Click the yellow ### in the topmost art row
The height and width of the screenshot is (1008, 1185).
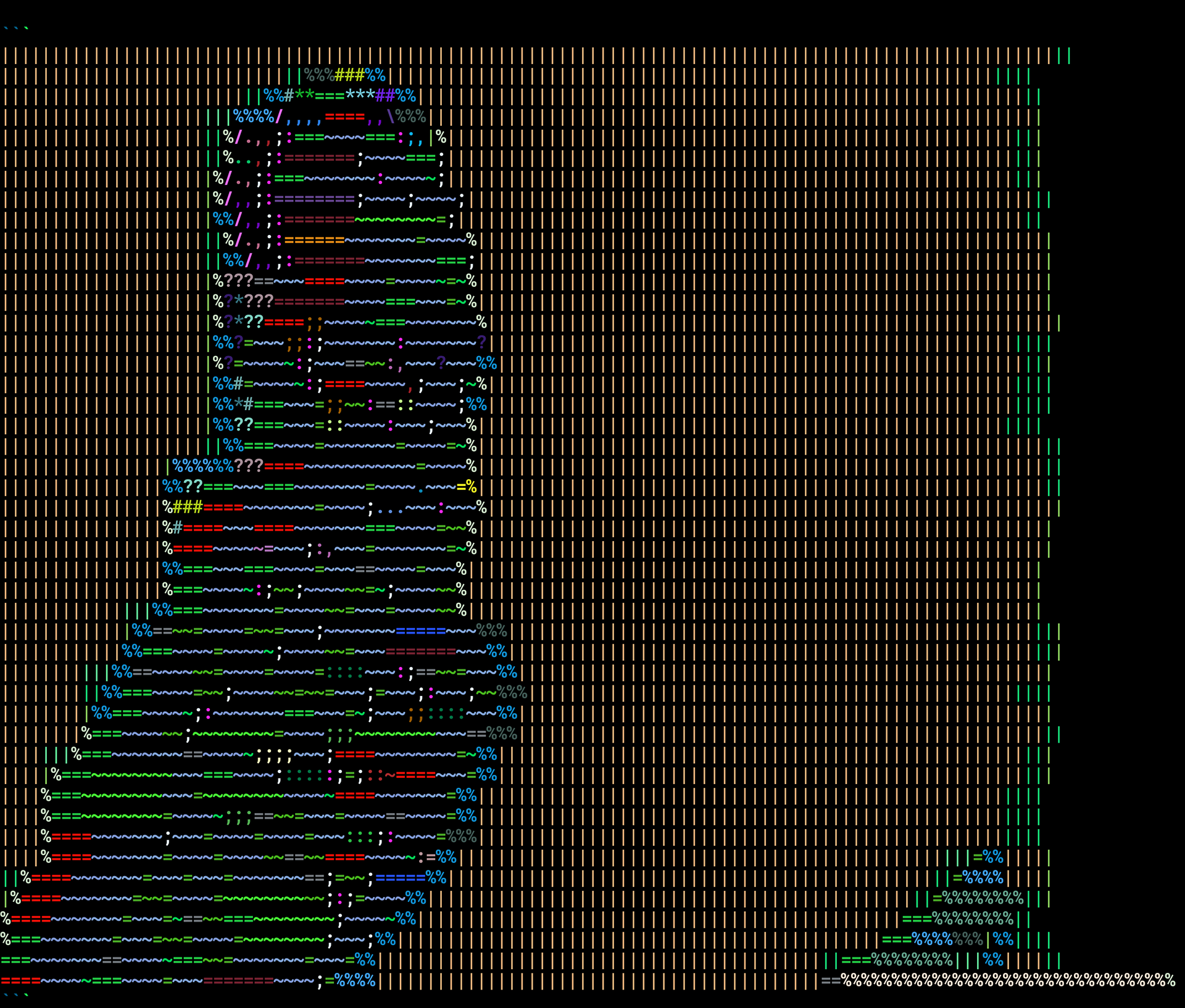pos(349,75)
